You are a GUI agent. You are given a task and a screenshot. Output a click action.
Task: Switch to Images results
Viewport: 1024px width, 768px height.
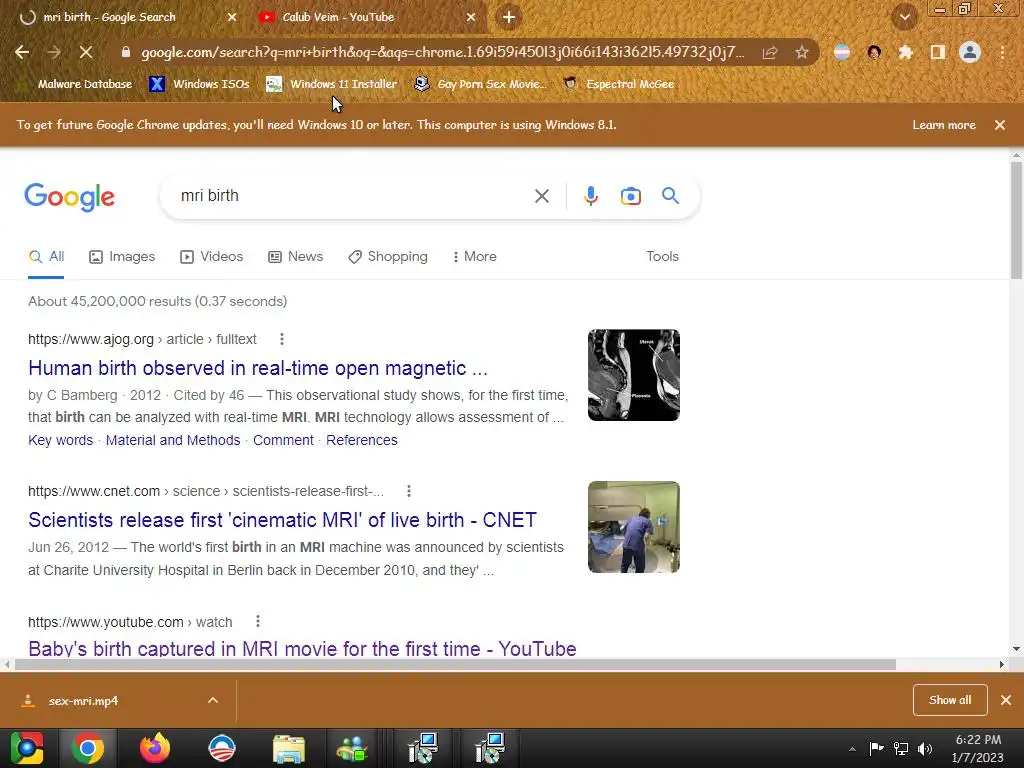[x=122, y=257]
